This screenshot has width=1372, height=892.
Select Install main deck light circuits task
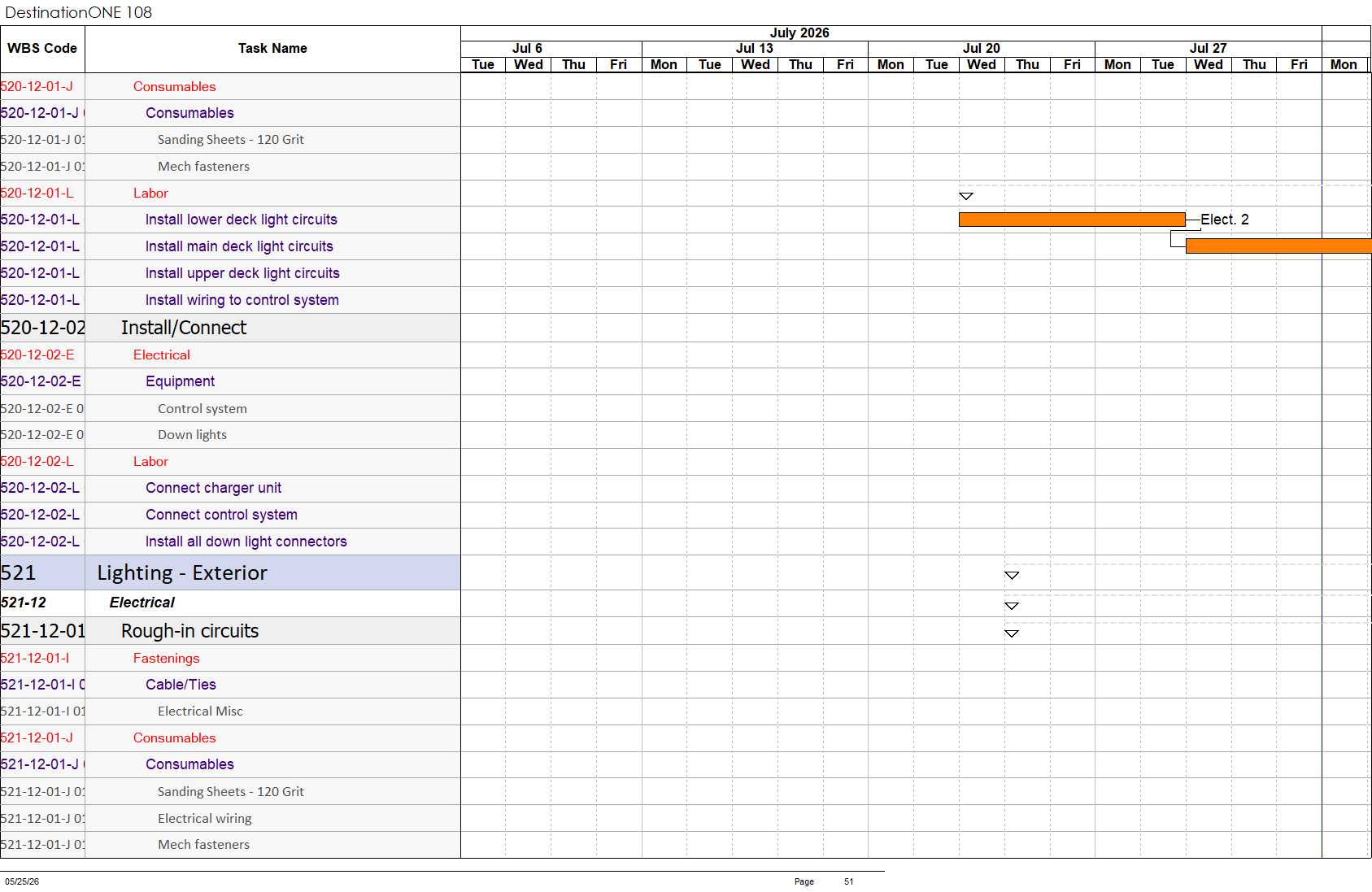(x=230, y=246)
